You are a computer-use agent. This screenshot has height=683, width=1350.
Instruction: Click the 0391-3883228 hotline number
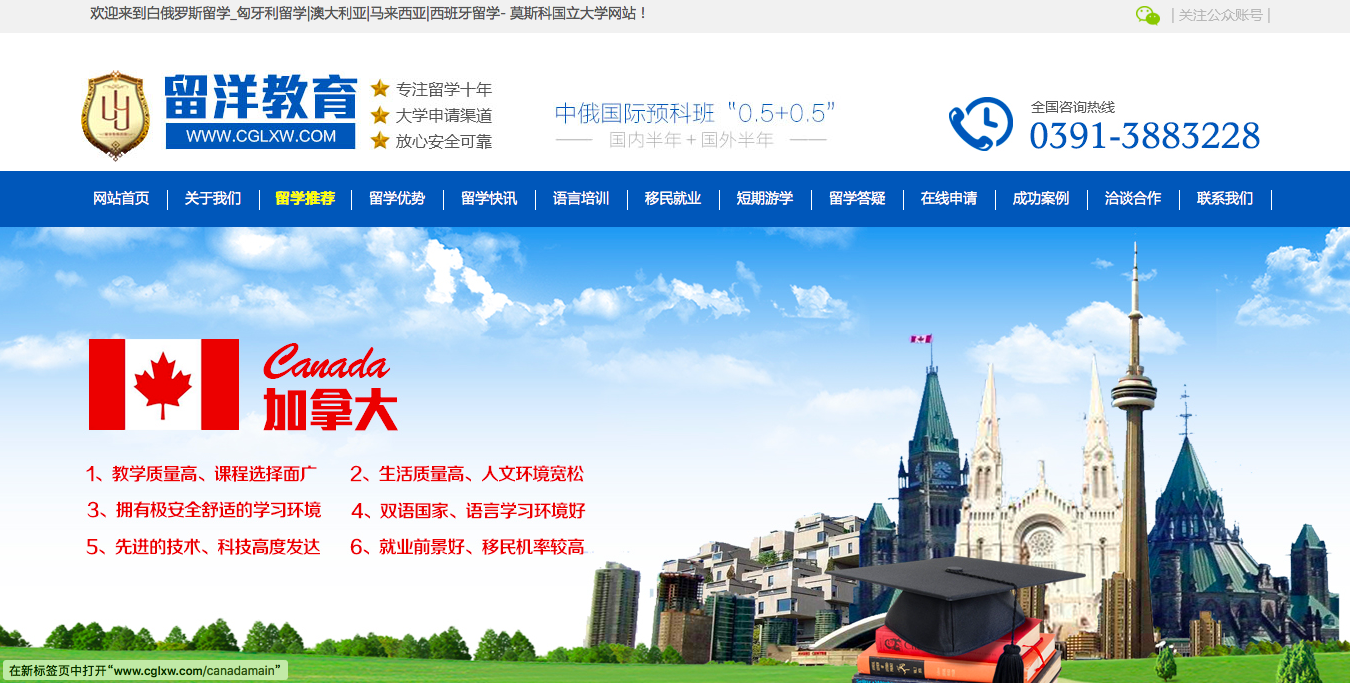[x=1144, y=136]
